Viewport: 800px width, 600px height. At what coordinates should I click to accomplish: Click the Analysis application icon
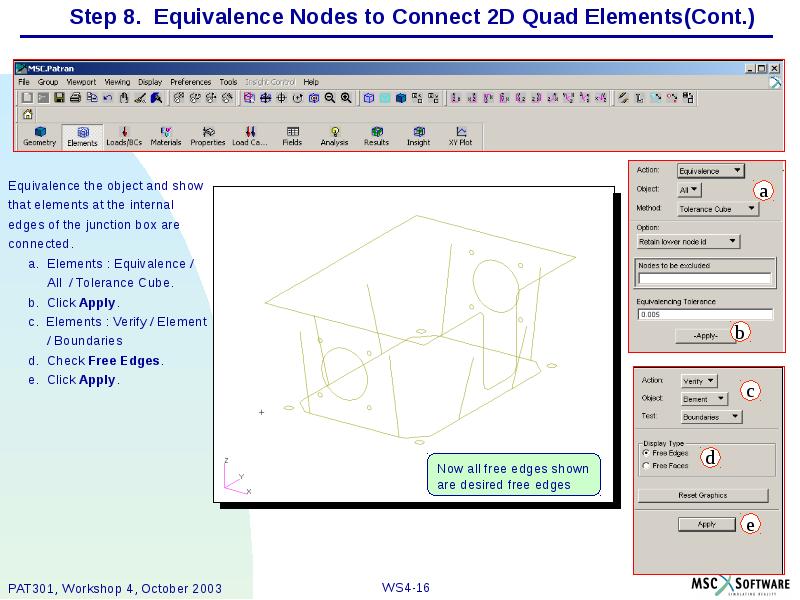(x=333, y=133)
